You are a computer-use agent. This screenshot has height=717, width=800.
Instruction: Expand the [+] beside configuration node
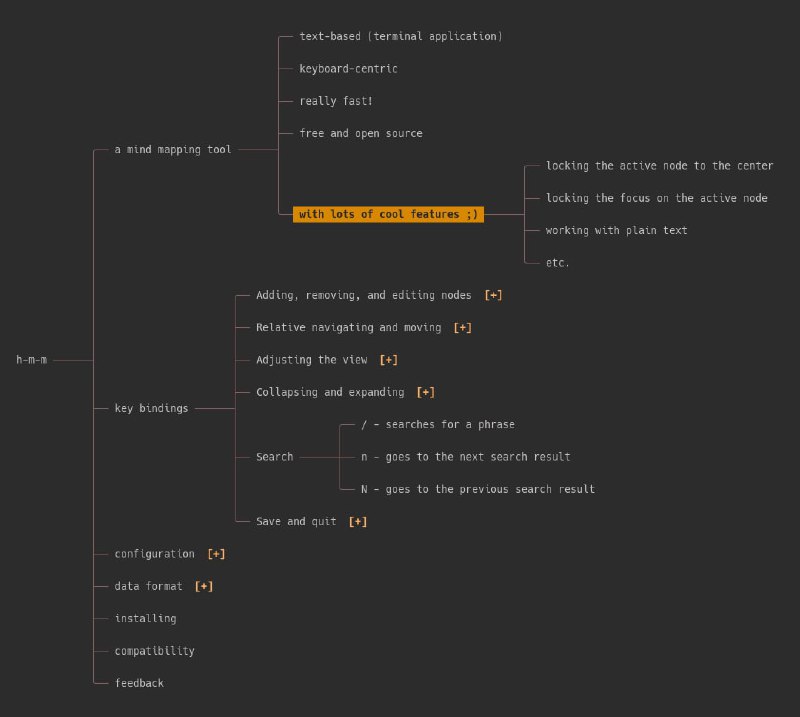[216, 553]
